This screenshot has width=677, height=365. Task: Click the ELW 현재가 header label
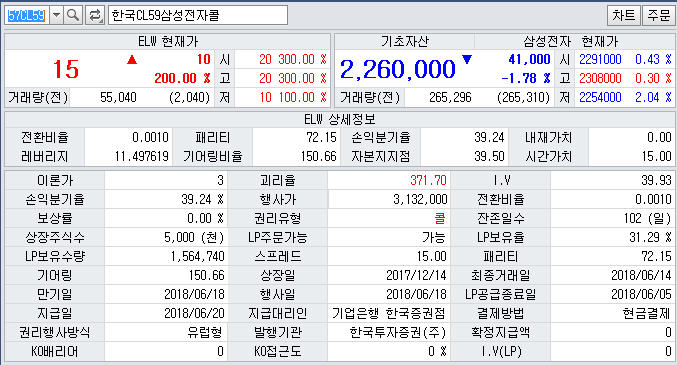coord(168,41)
